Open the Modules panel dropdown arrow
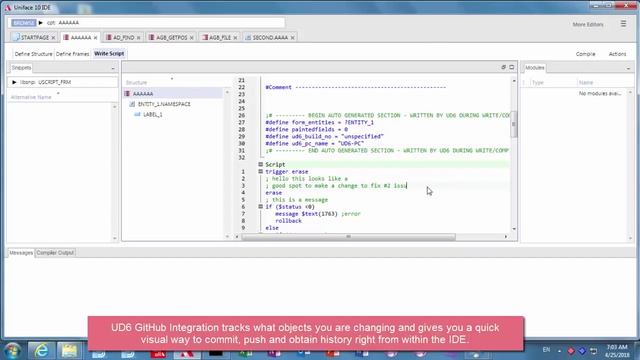 click(628, 69)
